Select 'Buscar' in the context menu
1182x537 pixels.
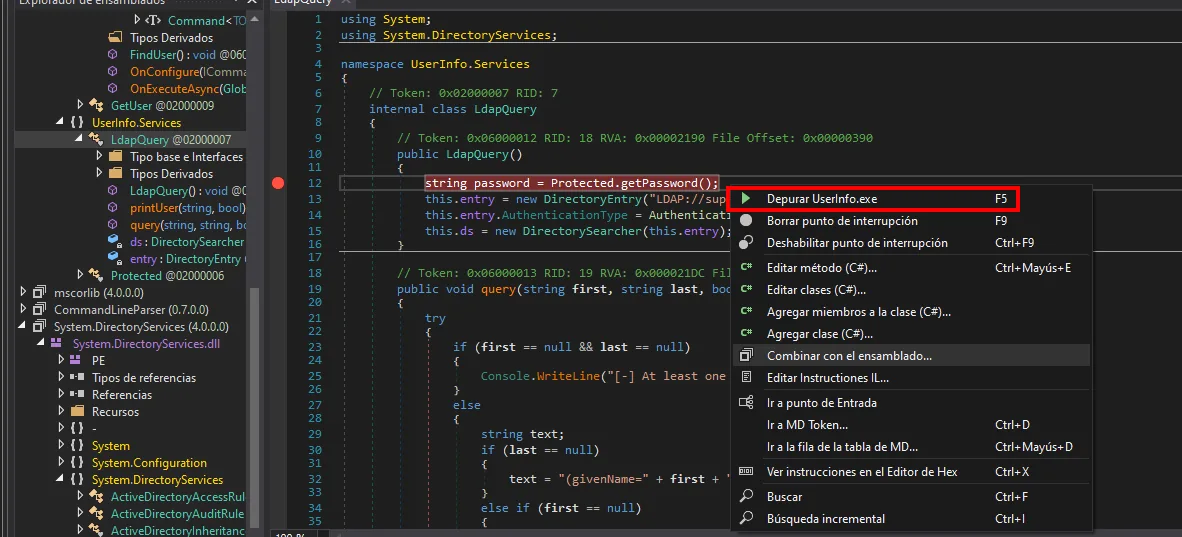911,497
